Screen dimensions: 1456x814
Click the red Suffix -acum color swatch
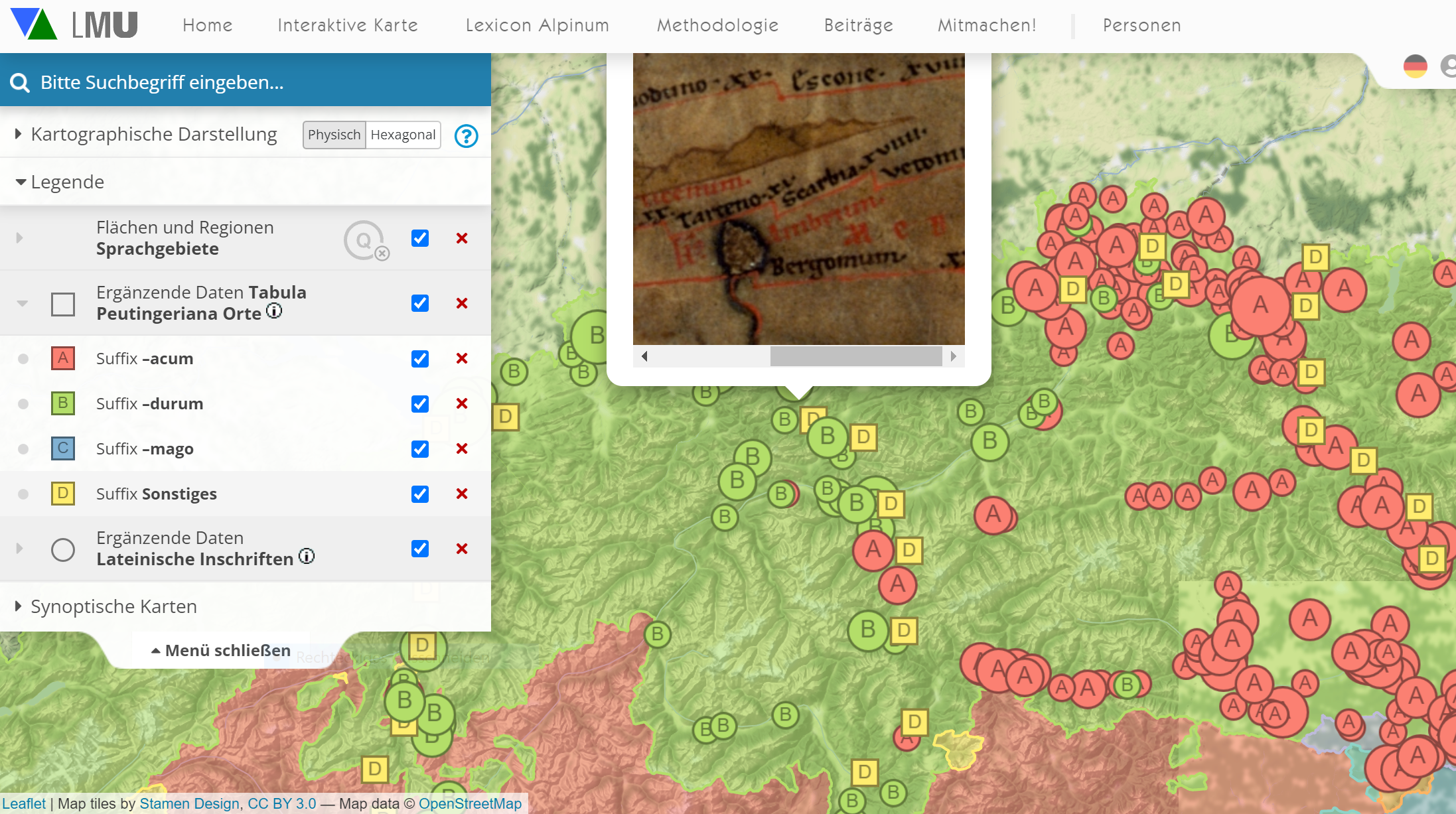click(x=63, y=359)
